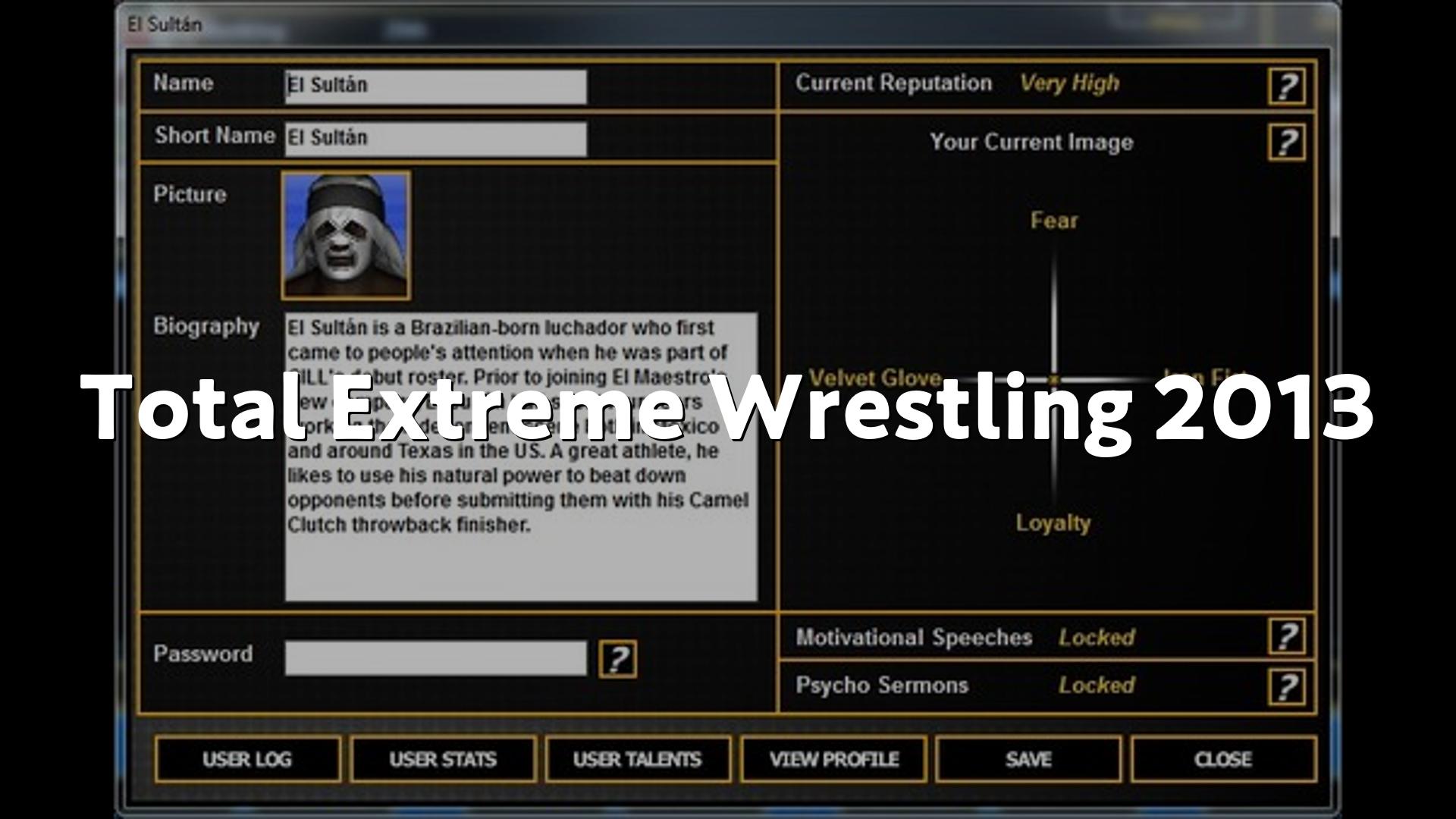Close the El Sultán dialog
The width and height of the screenshot is (1456, 819).
pyautogui.click(x=1223, y=759)
